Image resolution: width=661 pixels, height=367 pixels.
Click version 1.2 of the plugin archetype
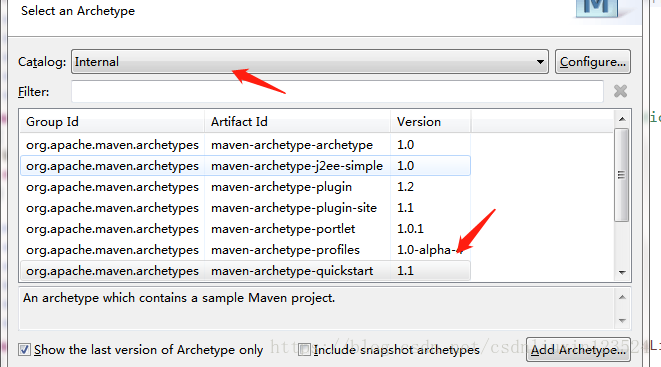(405, 187)
